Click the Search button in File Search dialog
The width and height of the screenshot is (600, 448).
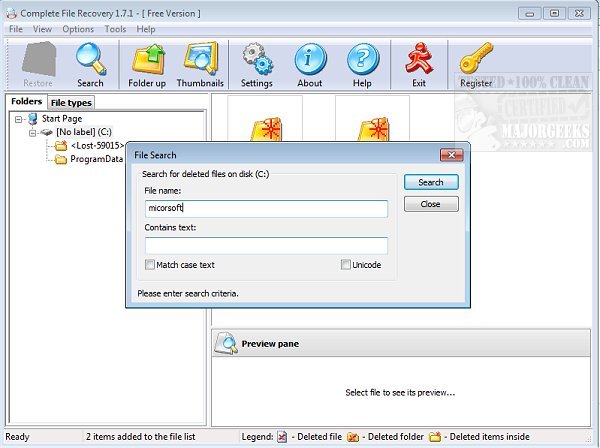(431, 182)
